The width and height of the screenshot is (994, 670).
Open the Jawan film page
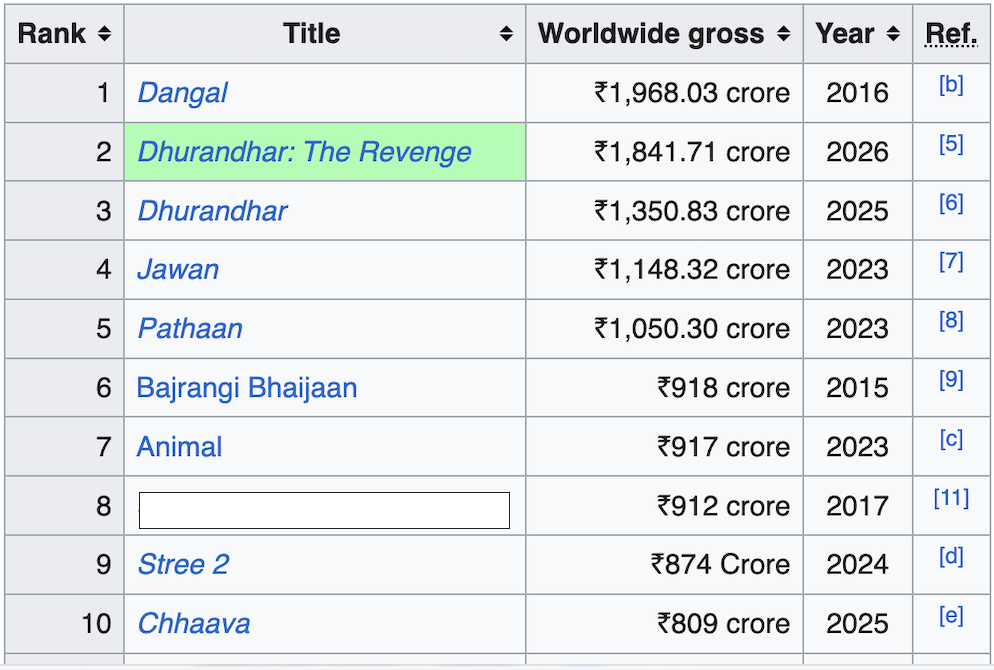[178, 270]
